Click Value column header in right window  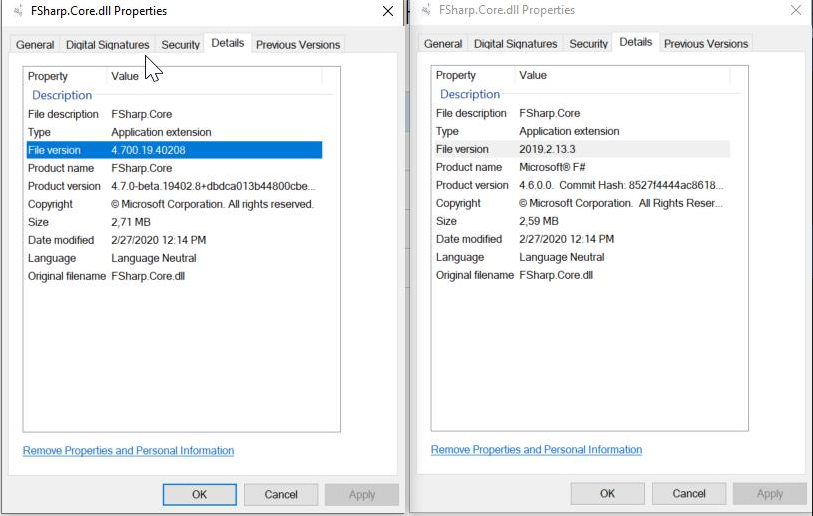623,75
